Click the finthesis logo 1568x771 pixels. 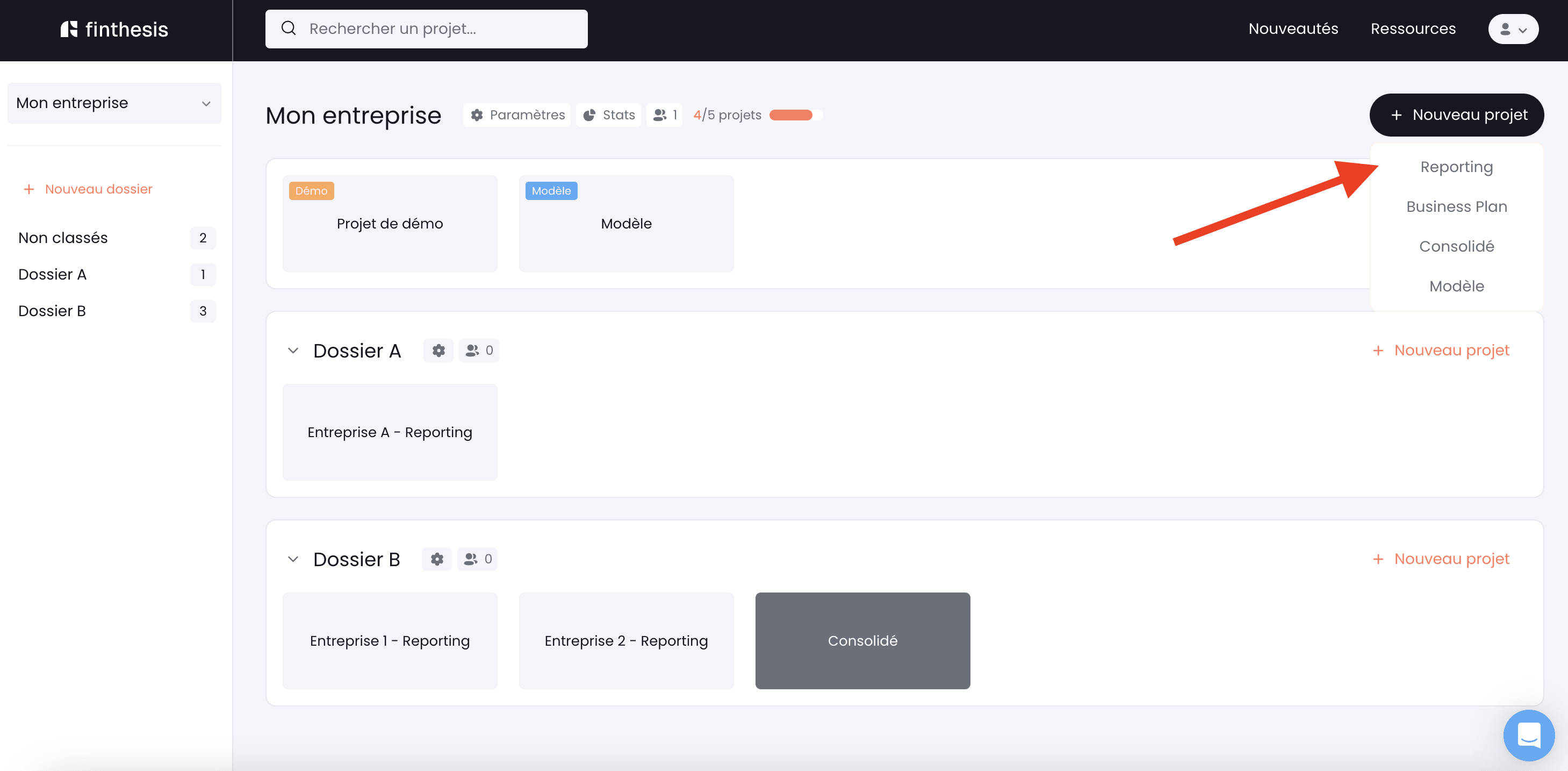coord(114,28)
